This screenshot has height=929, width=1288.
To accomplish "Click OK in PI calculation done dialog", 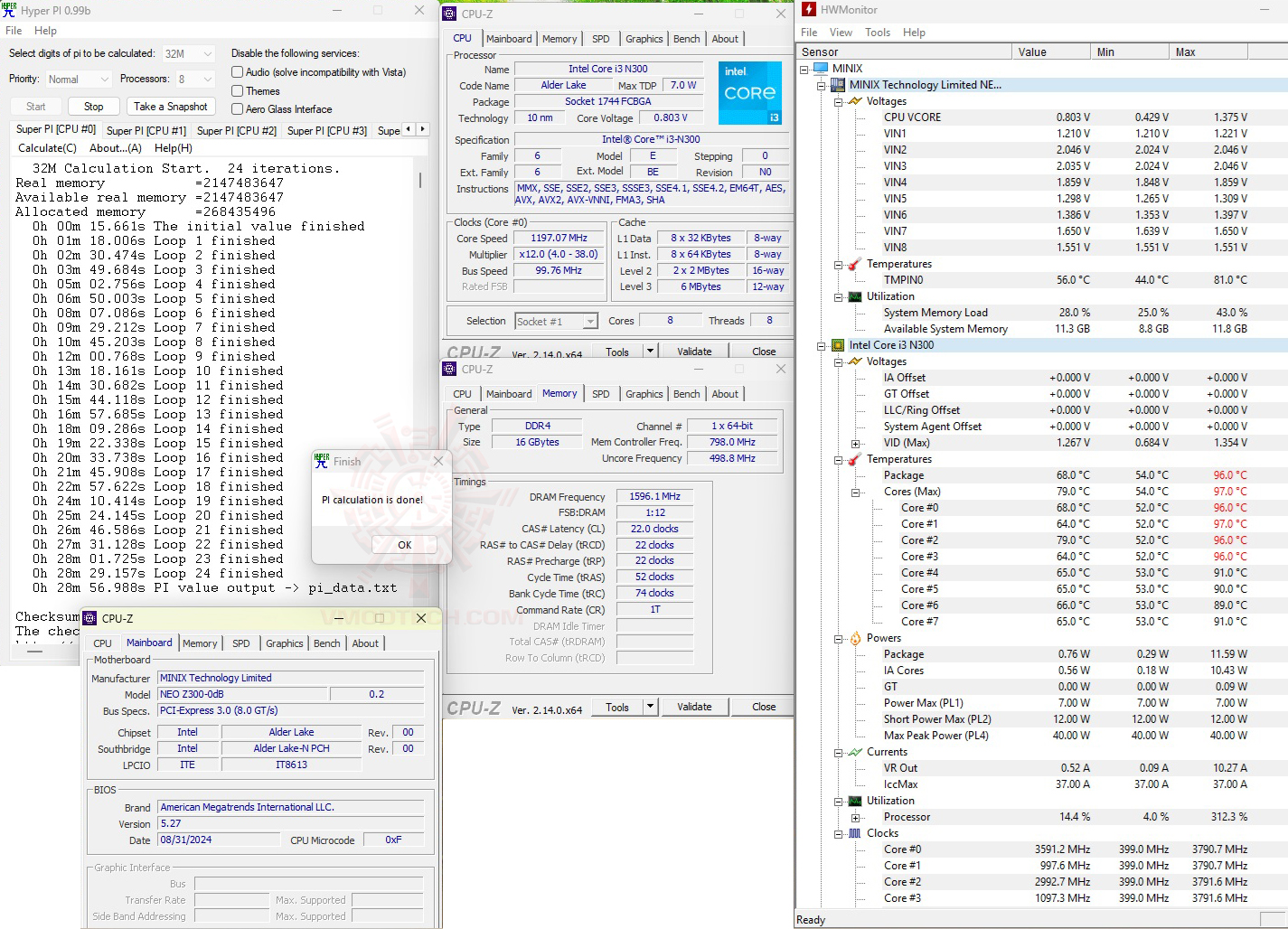I will coord(405,545).
